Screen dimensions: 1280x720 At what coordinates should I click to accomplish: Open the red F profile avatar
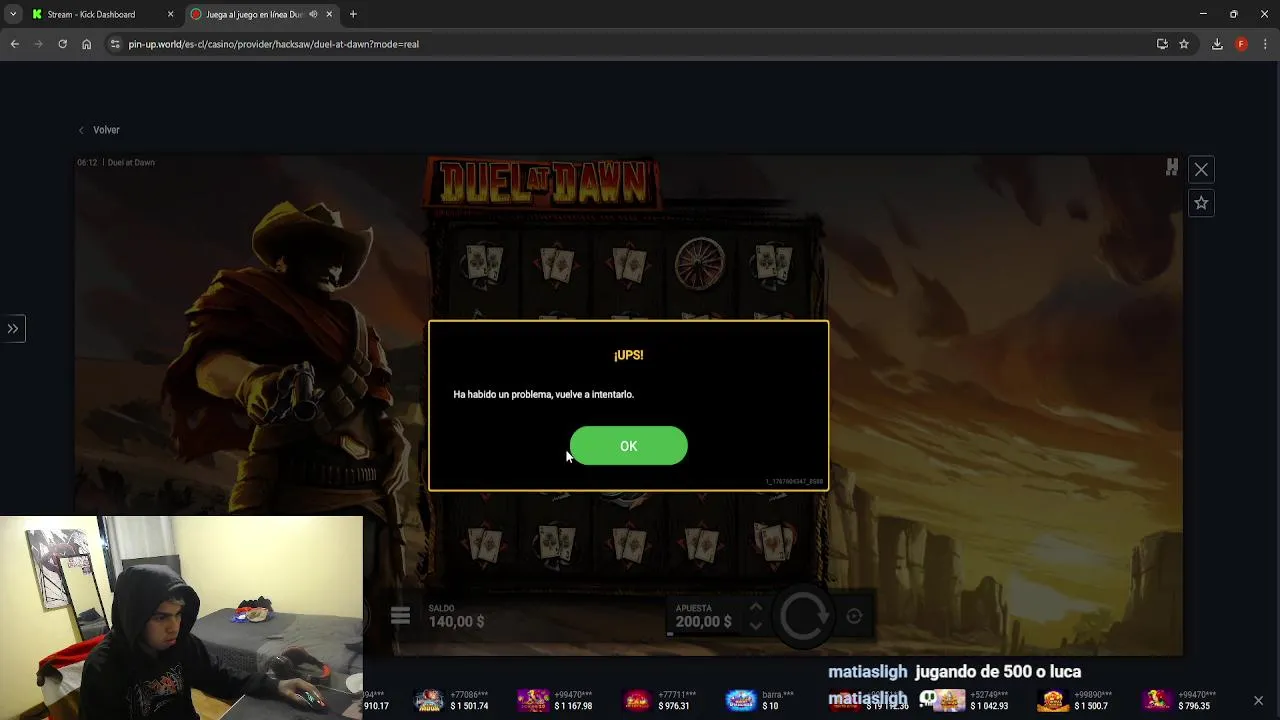pos(1241,44)
